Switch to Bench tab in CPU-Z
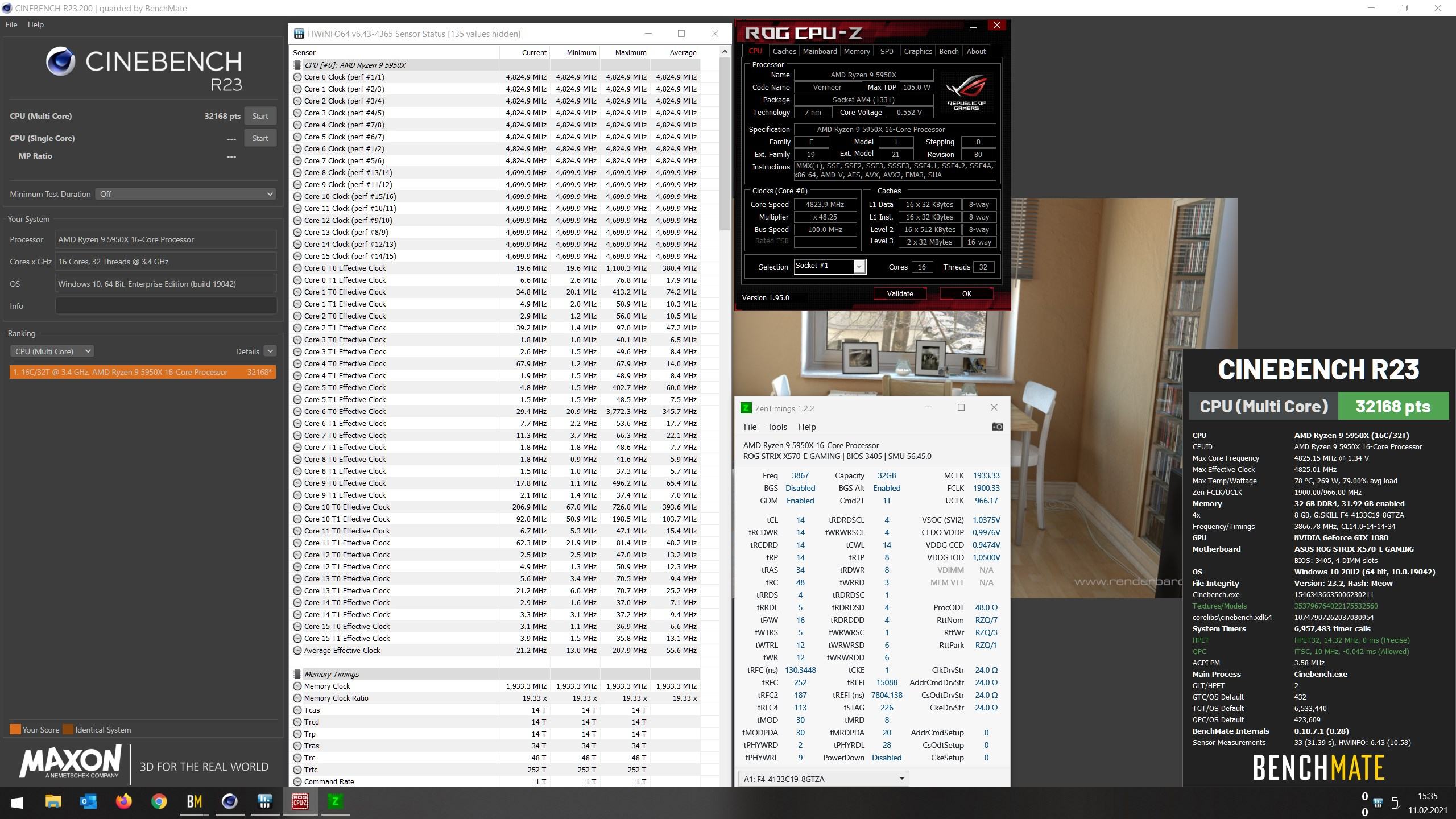The width and height of the screenshot is (1456, 819). (x=949, y=51)
